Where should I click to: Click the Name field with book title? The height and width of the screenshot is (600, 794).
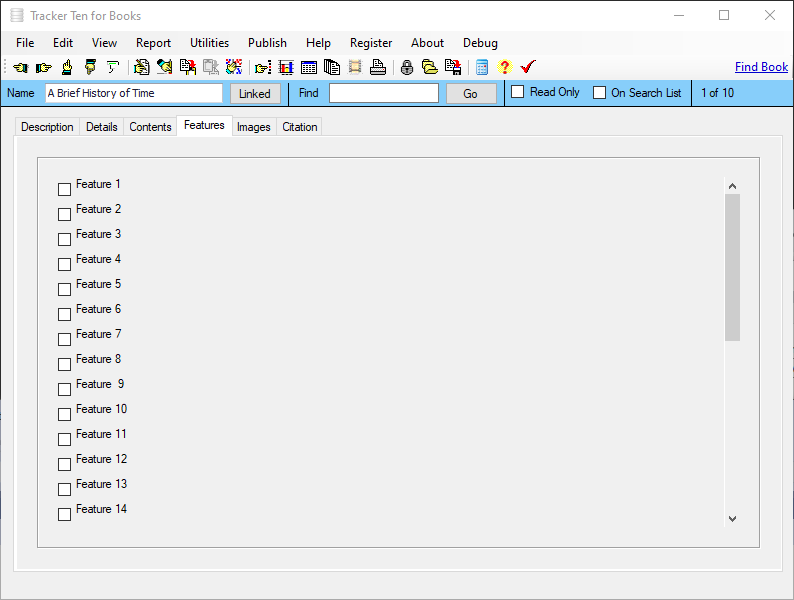coord(134,93)
